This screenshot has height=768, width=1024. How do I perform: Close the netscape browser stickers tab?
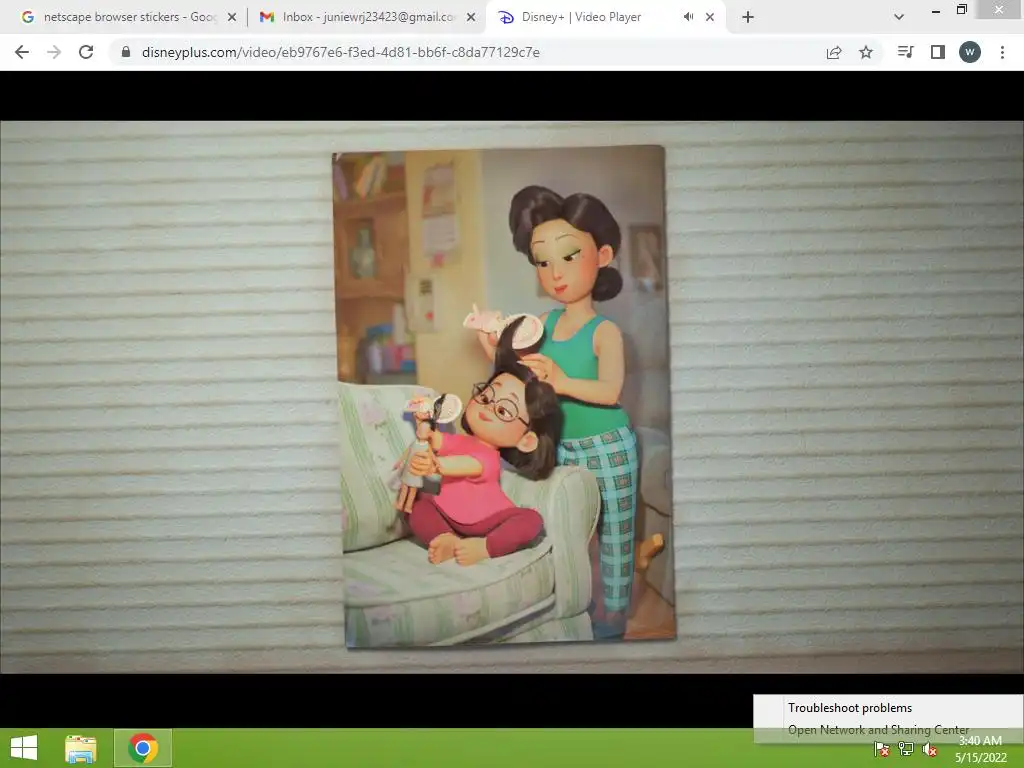[x=232, y=17]
